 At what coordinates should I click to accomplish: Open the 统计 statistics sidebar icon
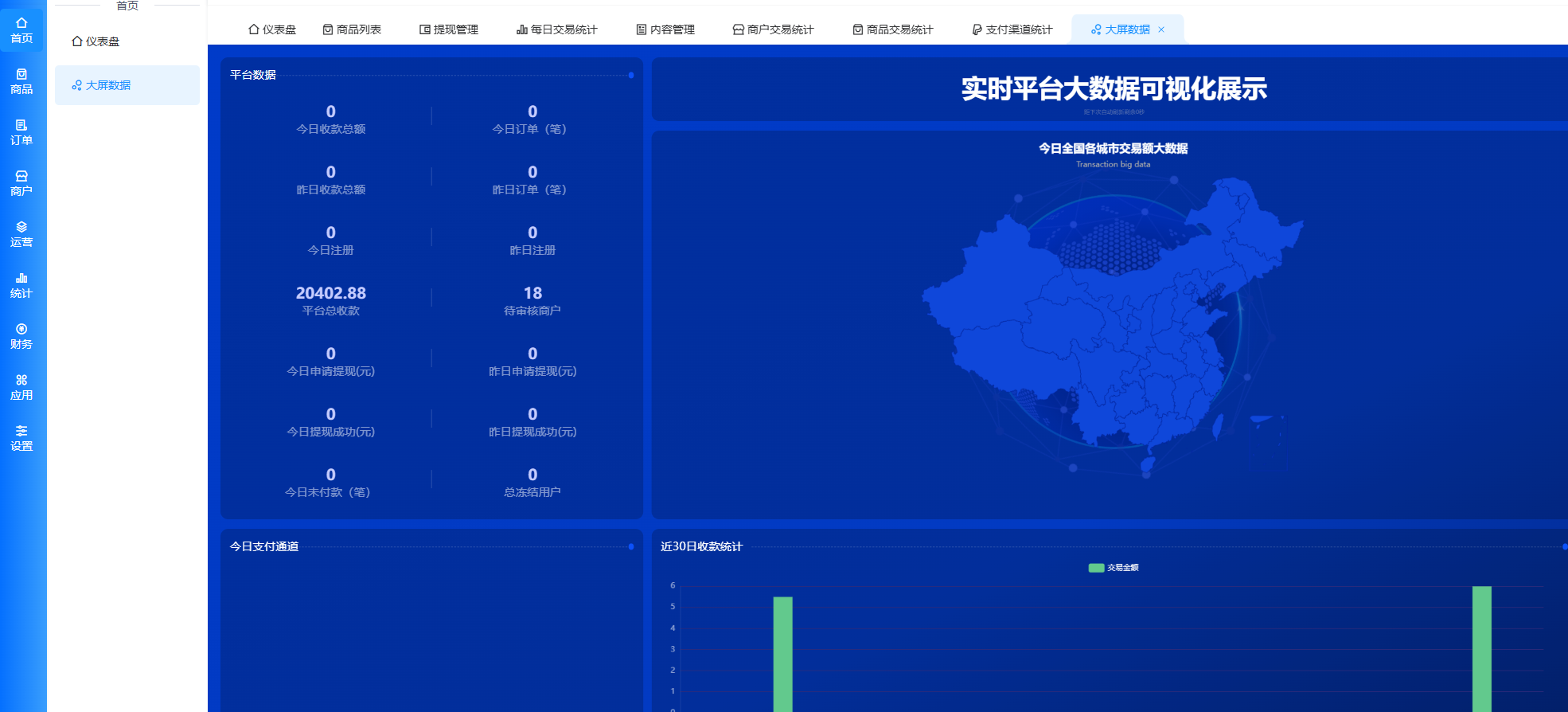[x=21, y=285]
